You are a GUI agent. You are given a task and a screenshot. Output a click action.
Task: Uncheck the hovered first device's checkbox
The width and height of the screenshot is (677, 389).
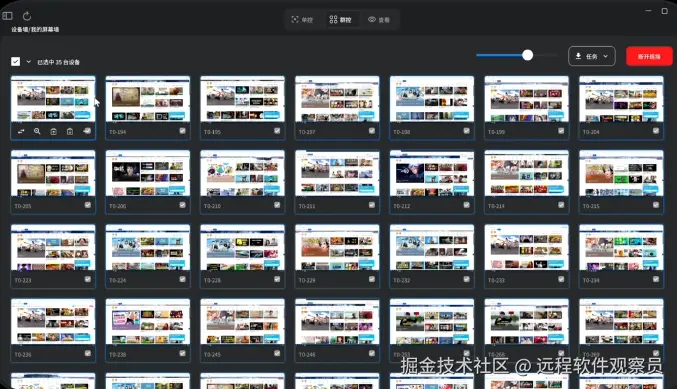pos(88,131)
